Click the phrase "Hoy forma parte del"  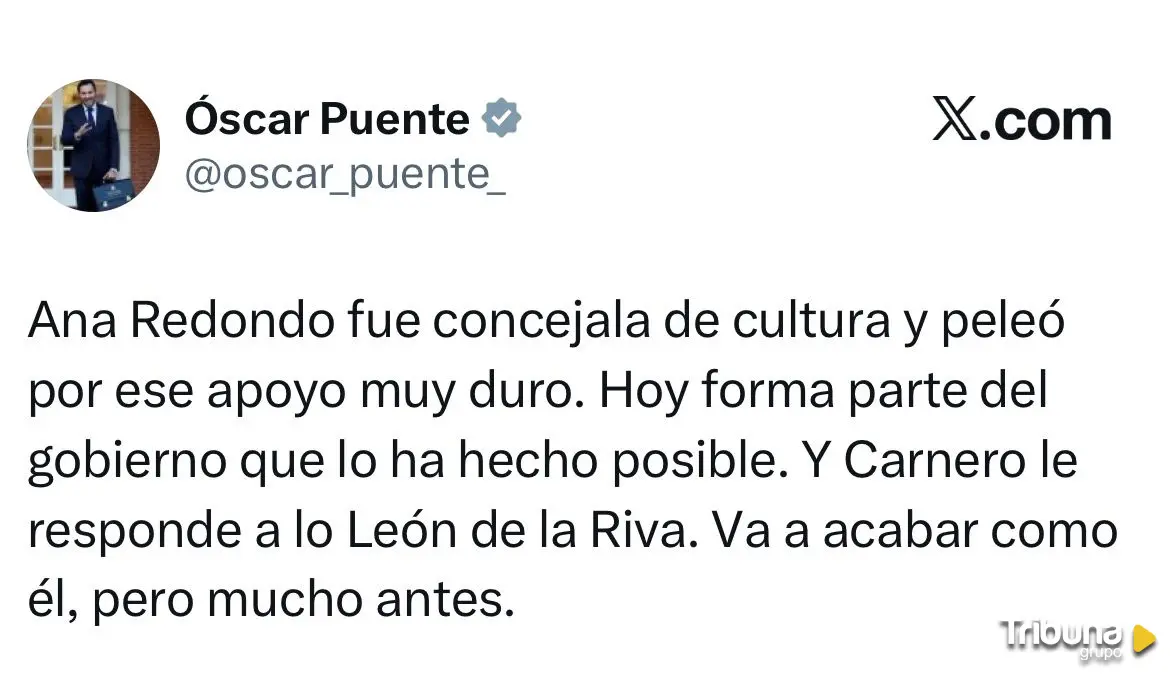coord(823,391)
